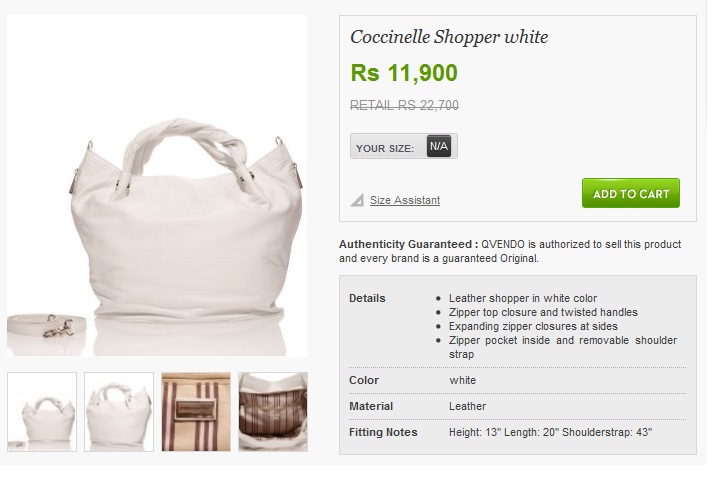Click the YOUR SIZE label

pyautogui.click(x=385, y=148)
